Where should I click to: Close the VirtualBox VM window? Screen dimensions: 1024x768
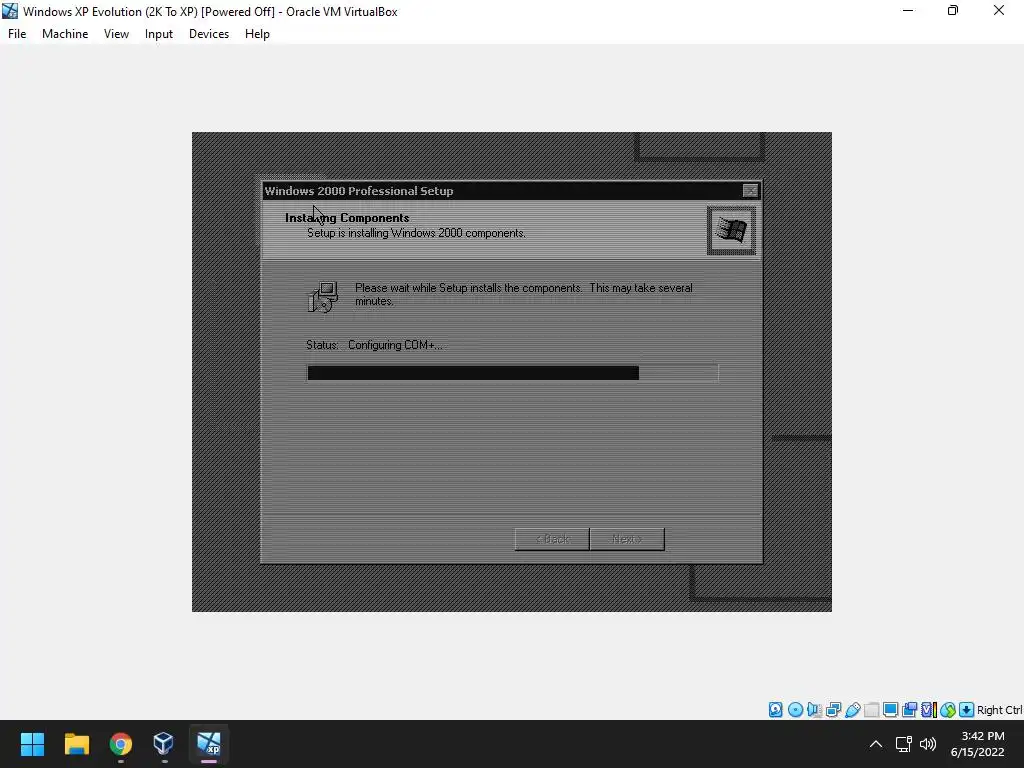999,11
